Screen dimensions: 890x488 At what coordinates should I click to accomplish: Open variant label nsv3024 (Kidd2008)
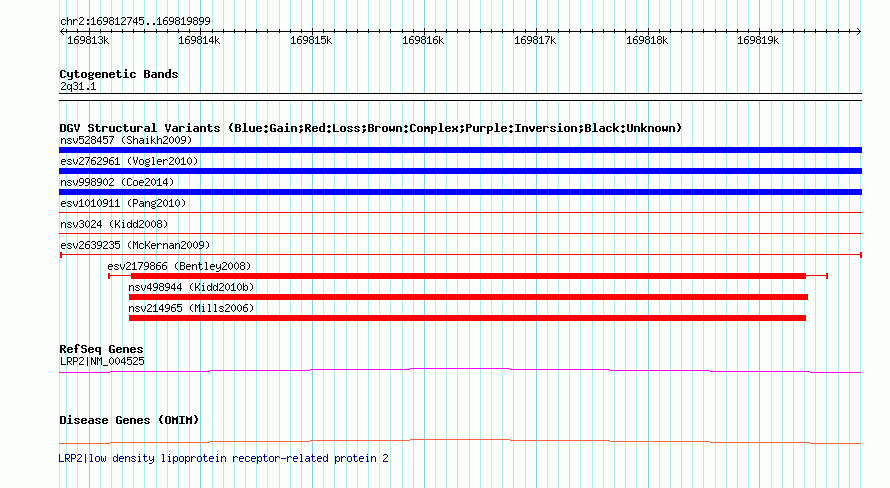(114, 224)
